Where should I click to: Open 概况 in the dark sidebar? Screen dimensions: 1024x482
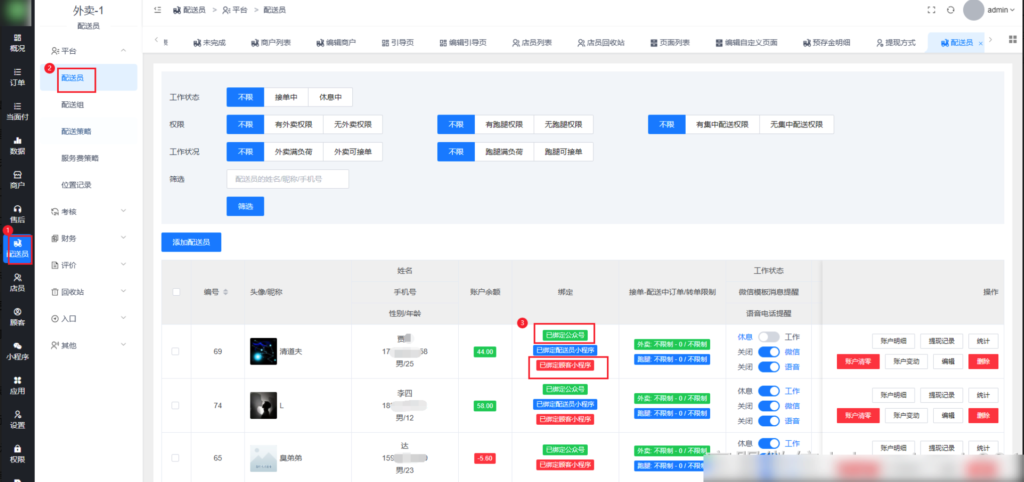pyautogui.click(x=18, y=42)
